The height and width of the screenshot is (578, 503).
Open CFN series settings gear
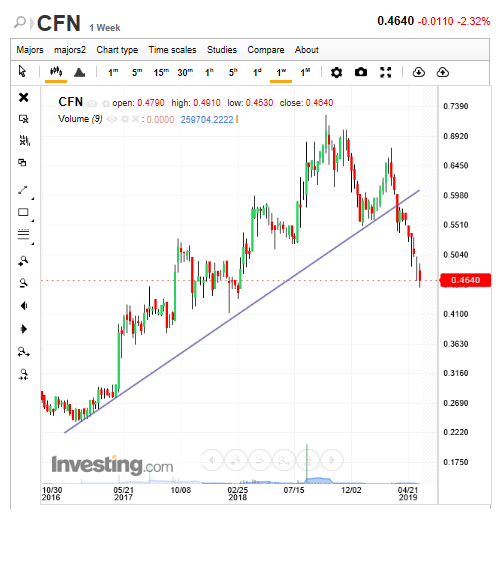(106, 104)
